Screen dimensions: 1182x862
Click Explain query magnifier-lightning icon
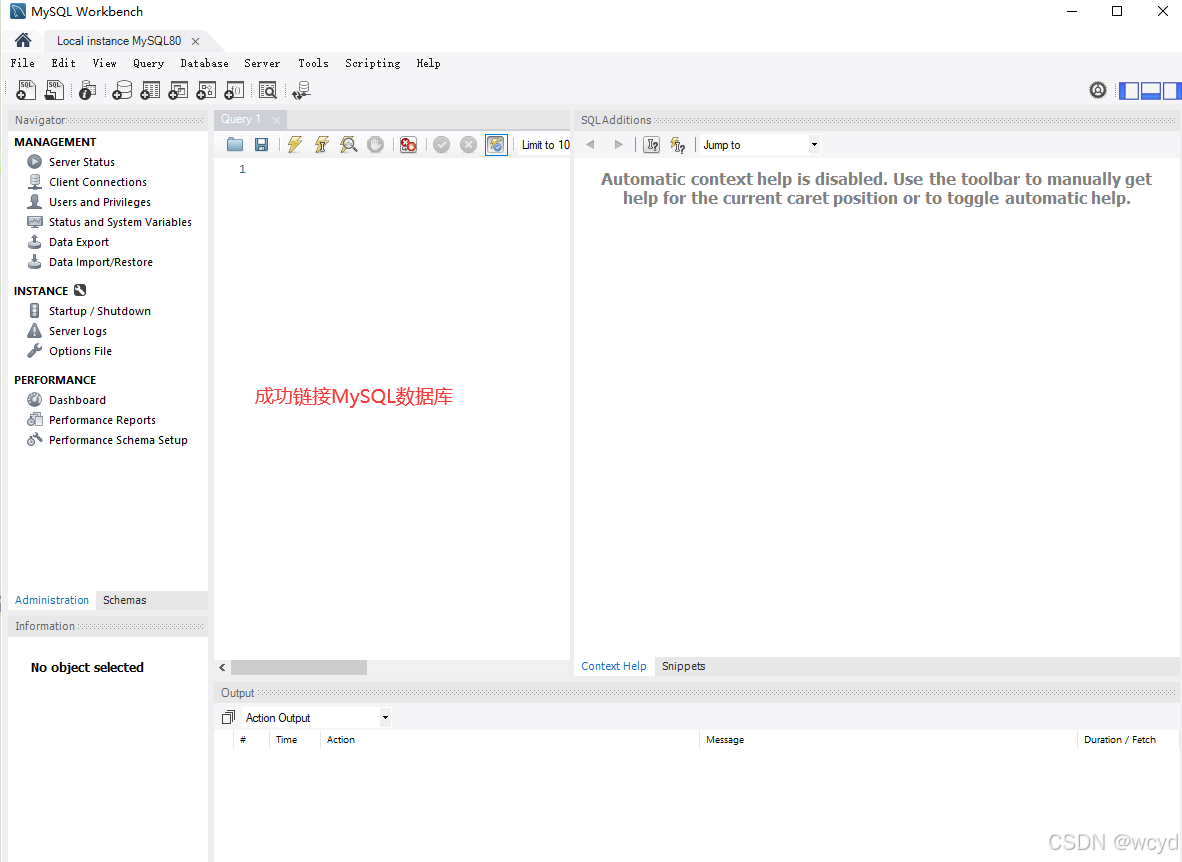348,145
